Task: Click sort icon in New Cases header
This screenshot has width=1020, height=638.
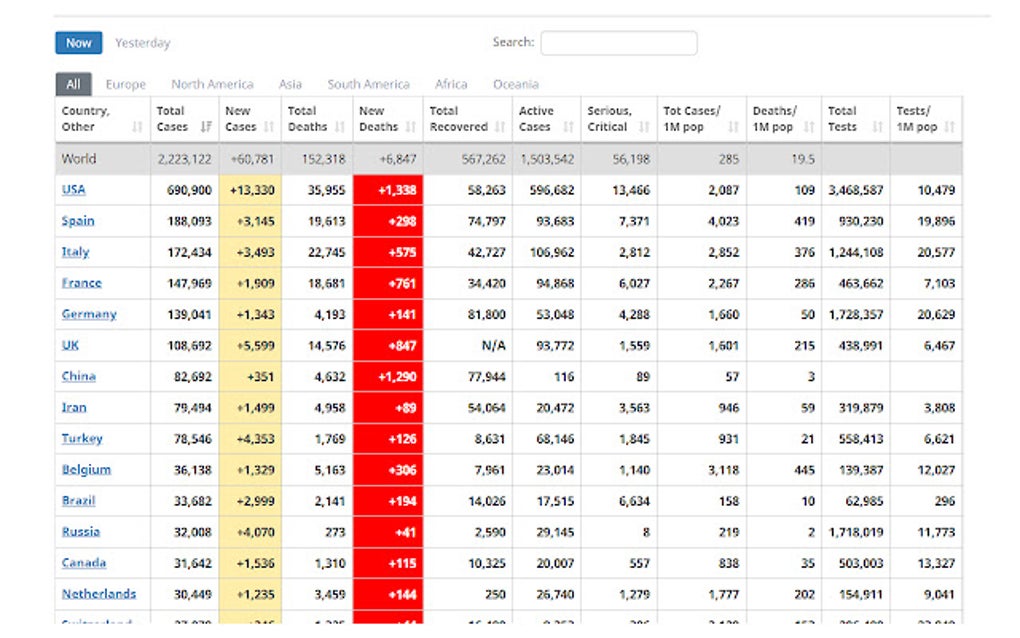Action: 269,127
